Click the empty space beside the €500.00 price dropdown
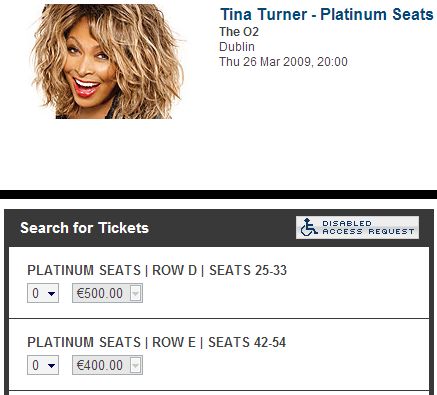This screenshot has width=437, height=395. click(283, 293)
